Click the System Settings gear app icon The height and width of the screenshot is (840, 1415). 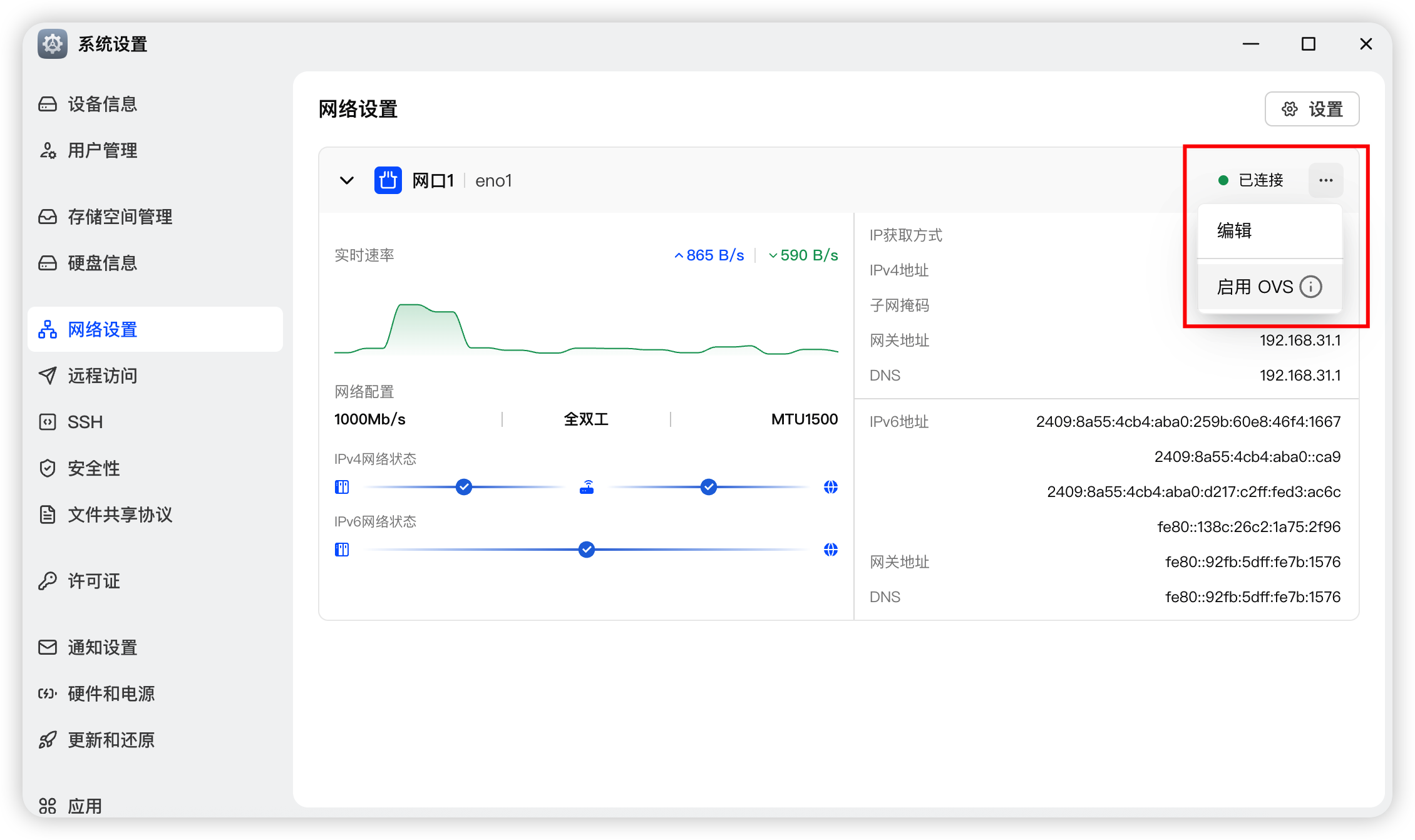(53, 44)
